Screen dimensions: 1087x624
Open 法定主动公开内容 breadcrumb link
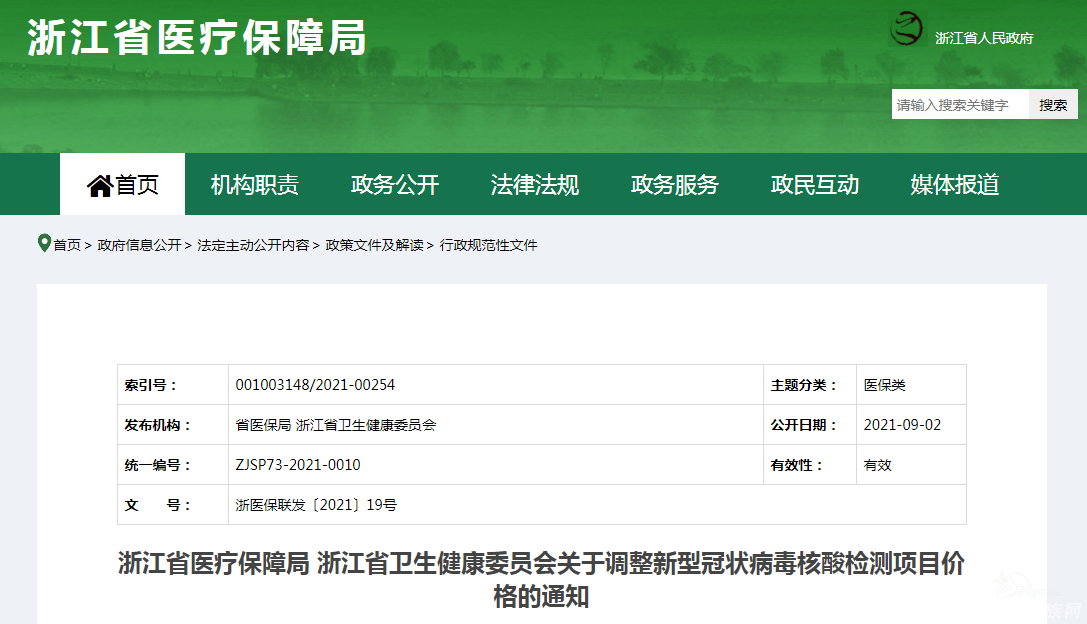coord(253,245)
